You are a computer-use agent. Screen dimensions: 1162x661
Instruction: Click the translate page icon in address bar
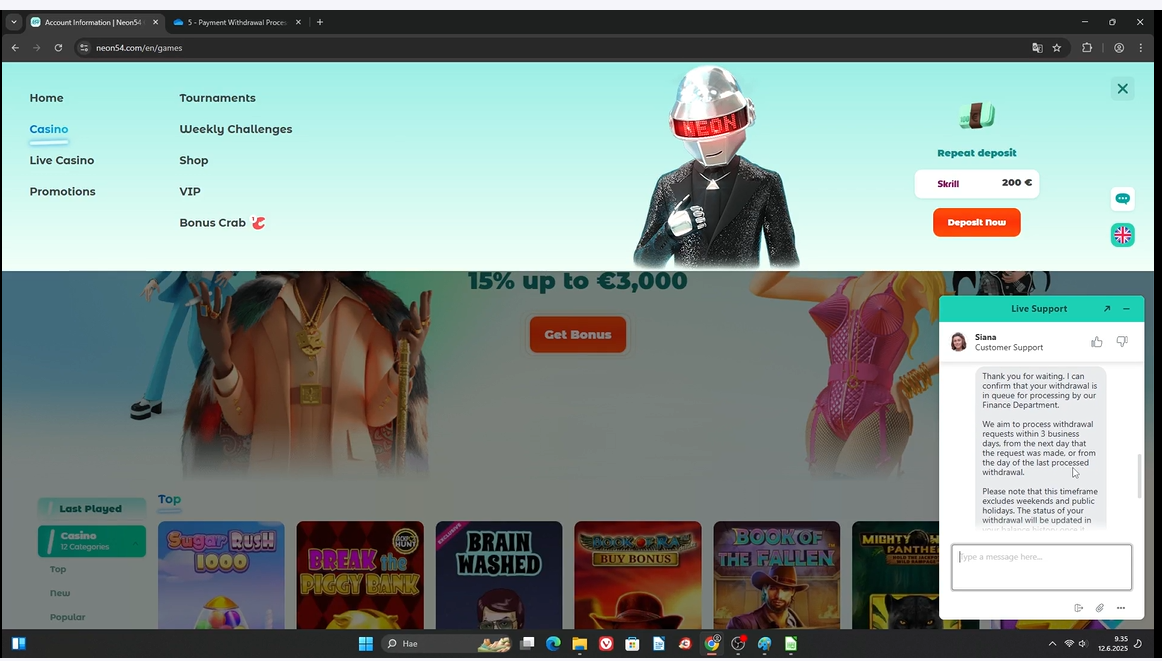tap(1037, 47)
